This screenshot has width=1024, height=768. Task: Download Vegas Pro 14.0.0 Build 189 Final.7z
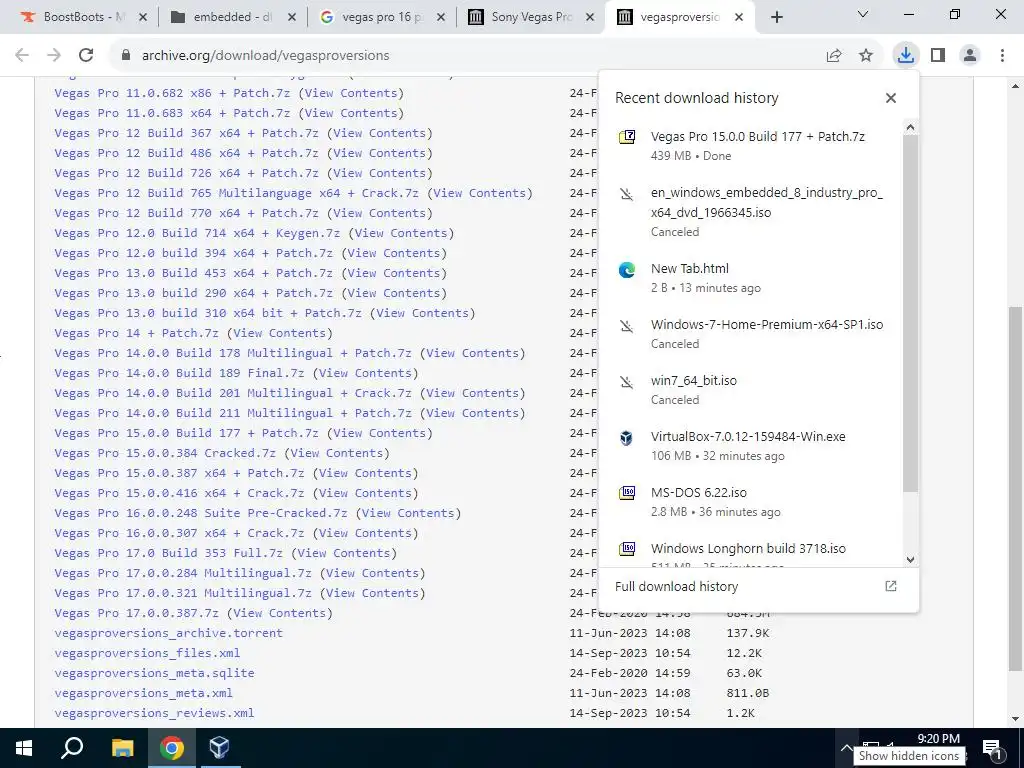(180, 373)
